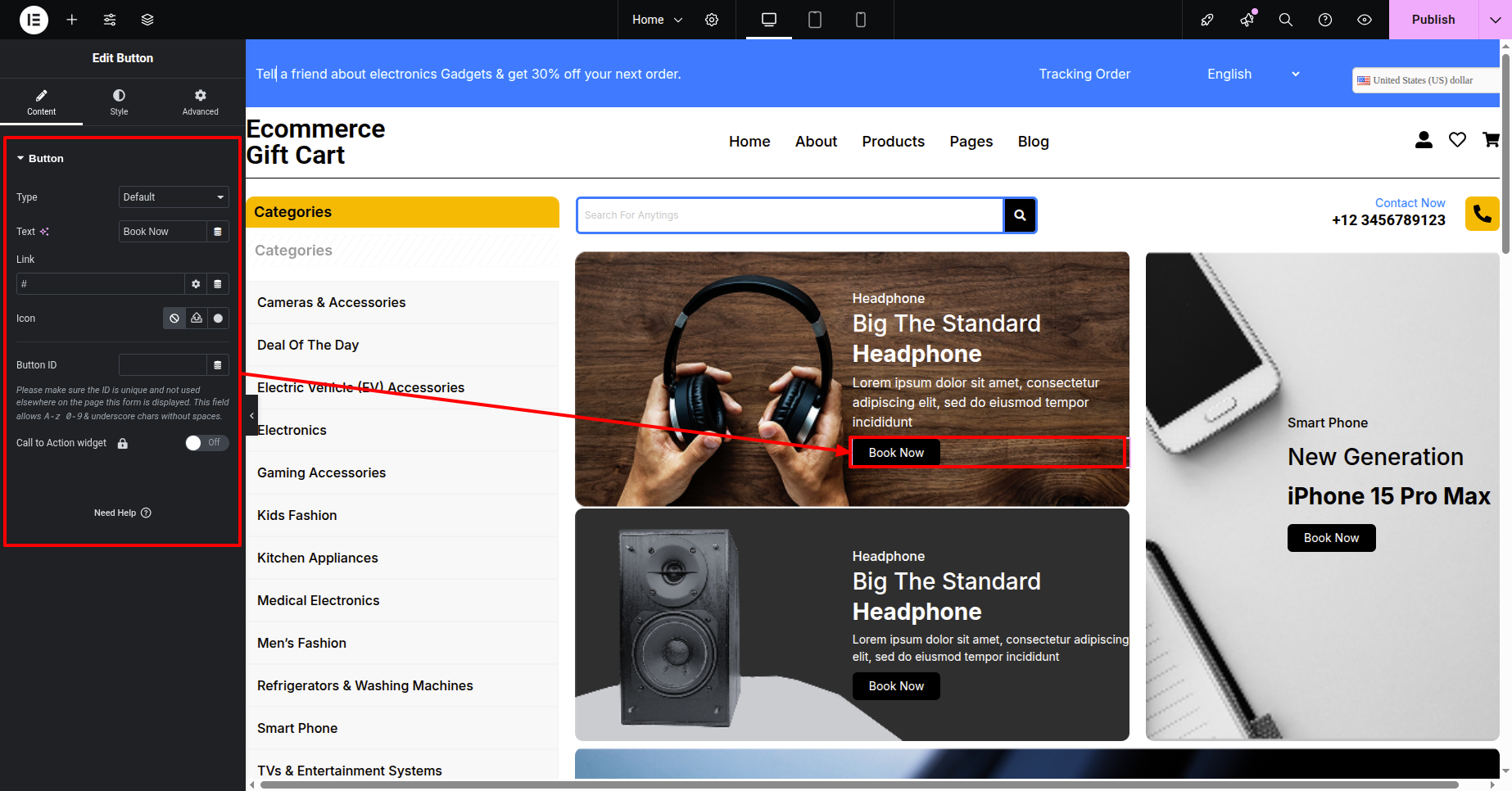The height and width of the screenshot is (791, 1512).
Task: Click the search magnifier button
Action: tap(1020, 215)
